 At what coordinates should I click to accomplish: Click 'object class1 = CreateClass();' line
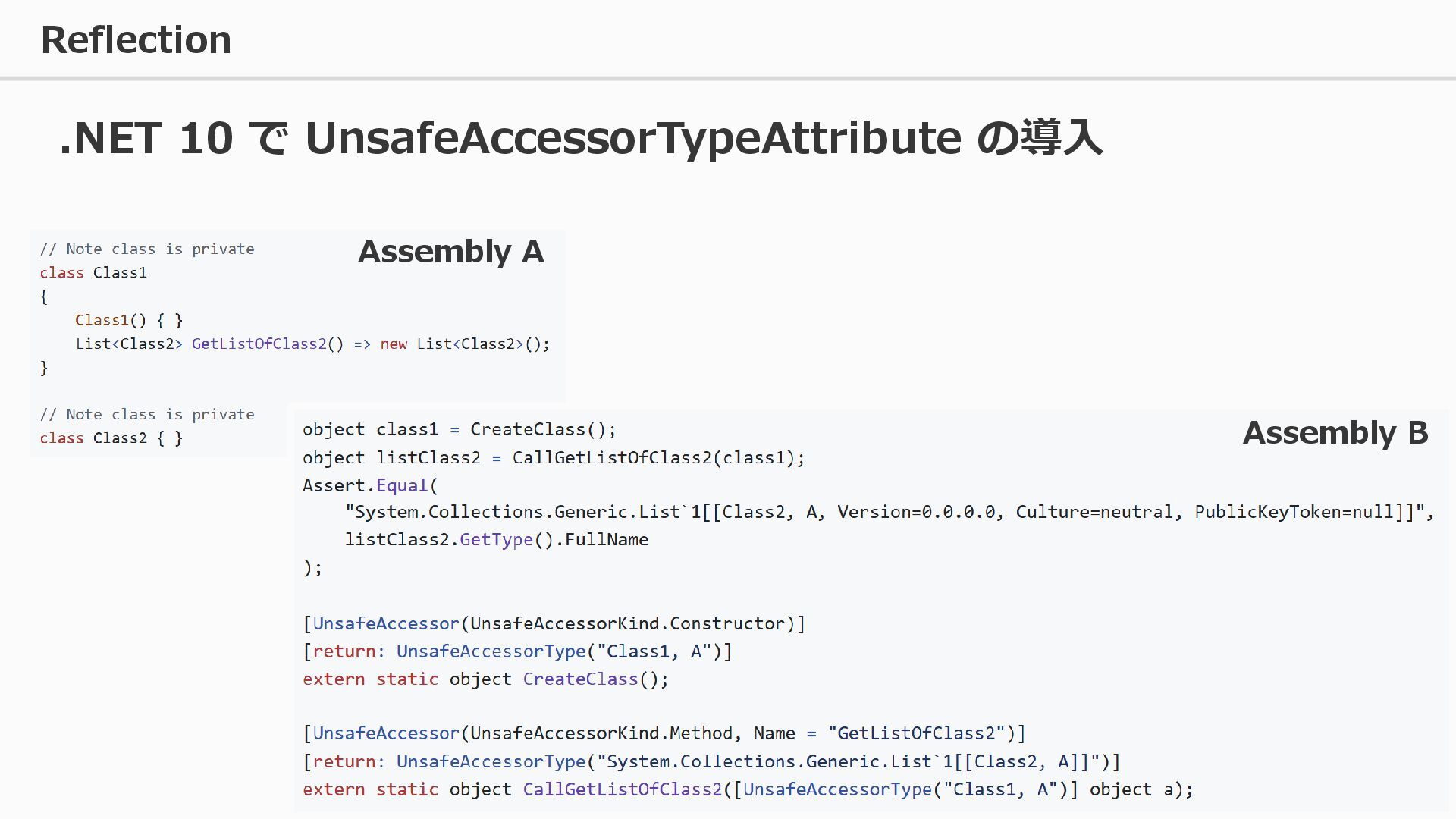pyautogui.click(x=459, y=429)
